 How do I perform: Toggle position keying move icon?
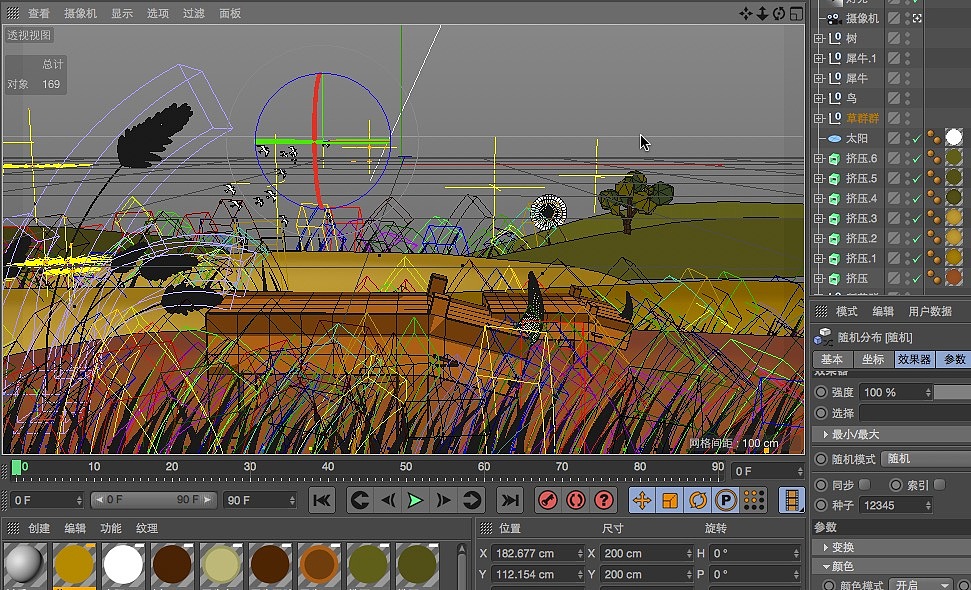point(642,500)
